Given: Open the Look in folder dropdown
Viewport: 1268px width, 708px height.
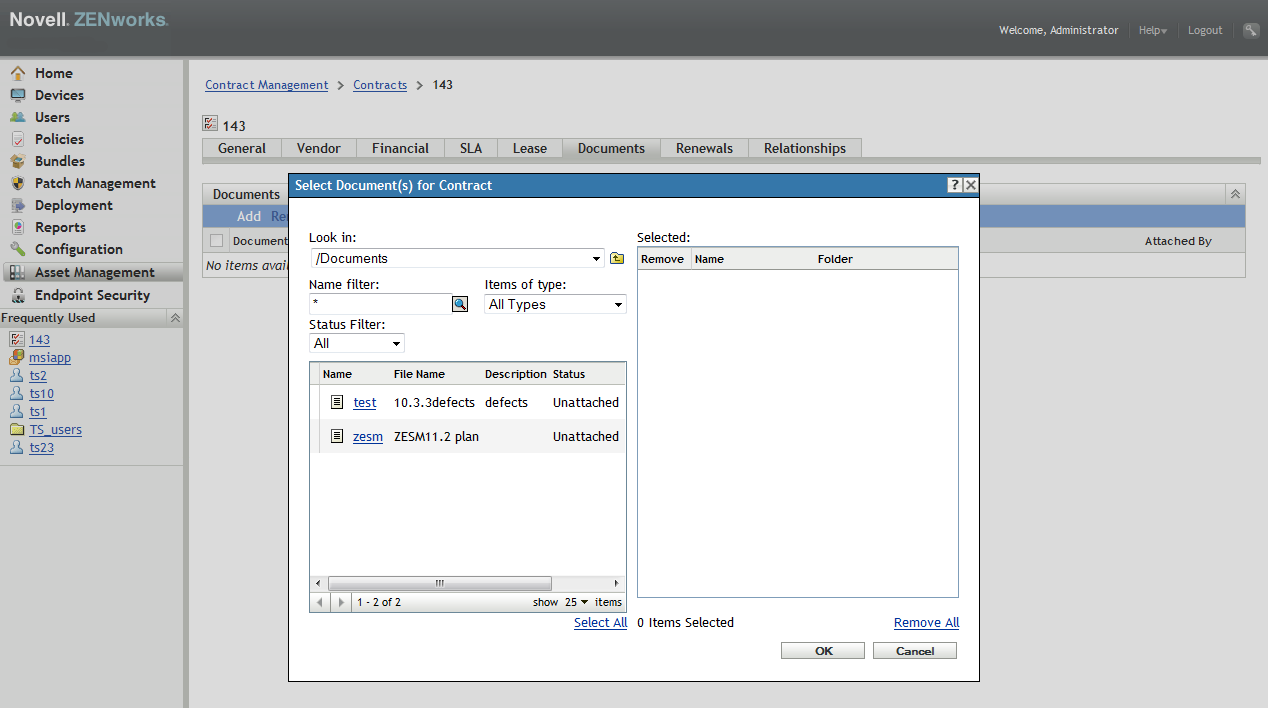Looking at the screenshot, I should 596,257.
